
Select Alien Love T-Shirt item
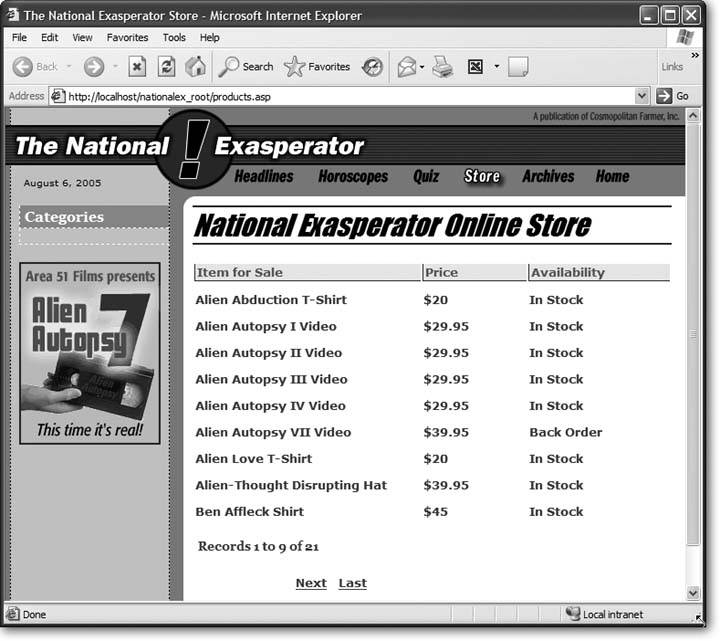tap(253, 459)
